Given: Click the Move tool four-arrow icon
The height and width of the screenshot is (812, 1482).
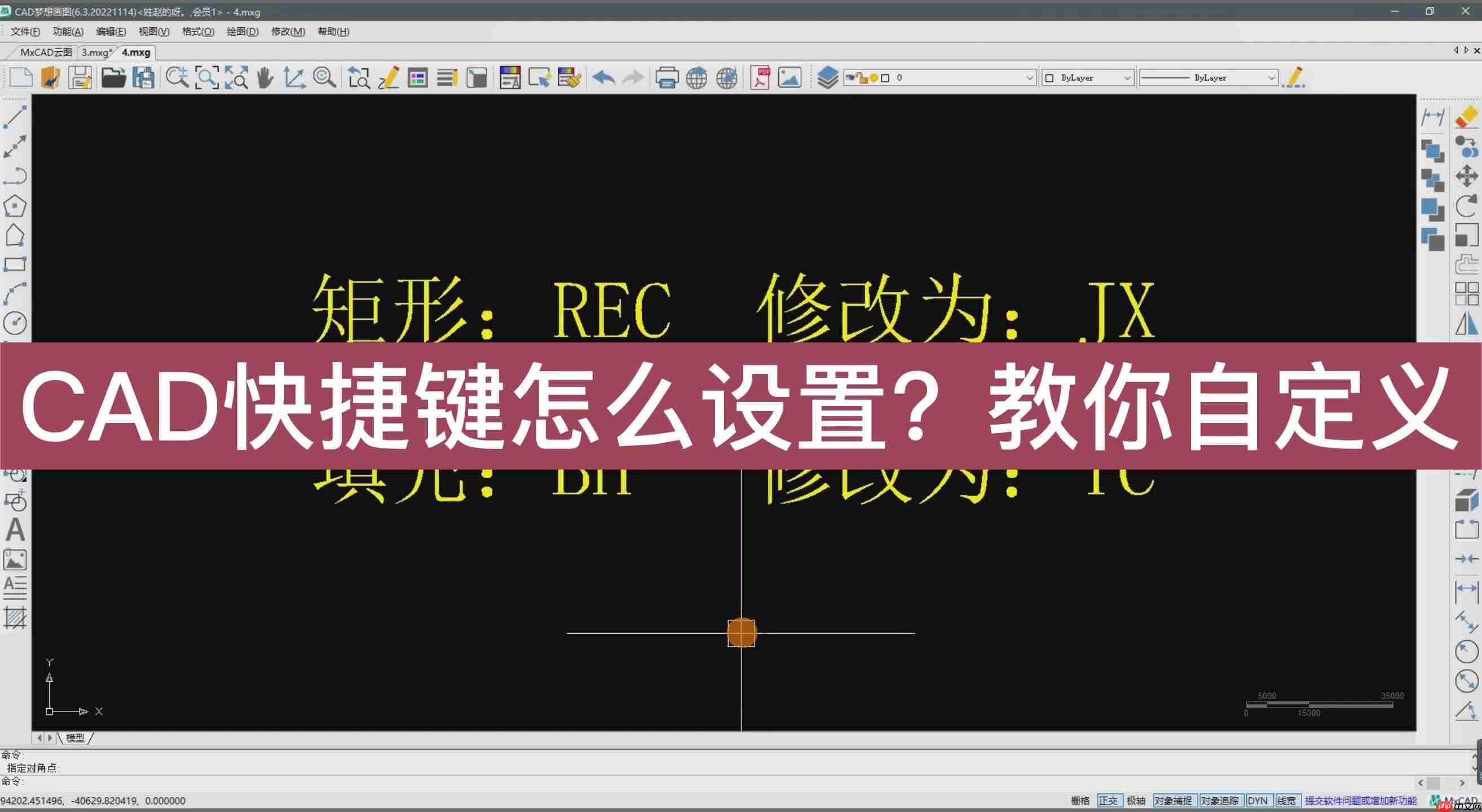Looking at the screenshot, I should tap(1466, 176).
